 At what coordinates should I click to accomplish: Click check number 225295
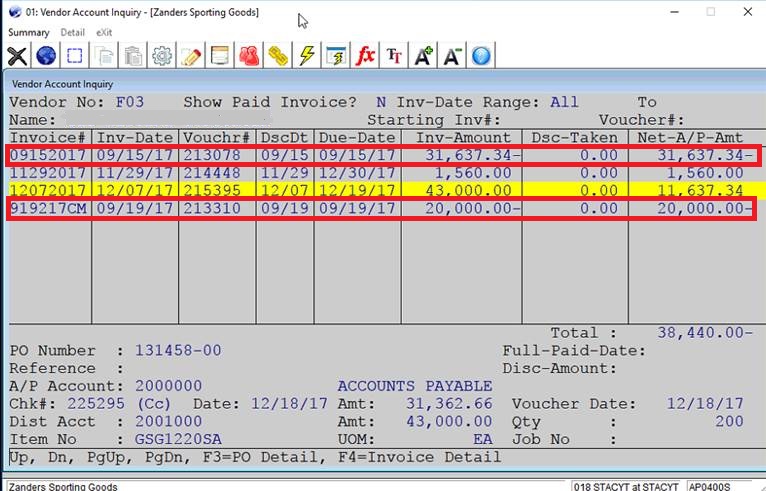point(96,404)
